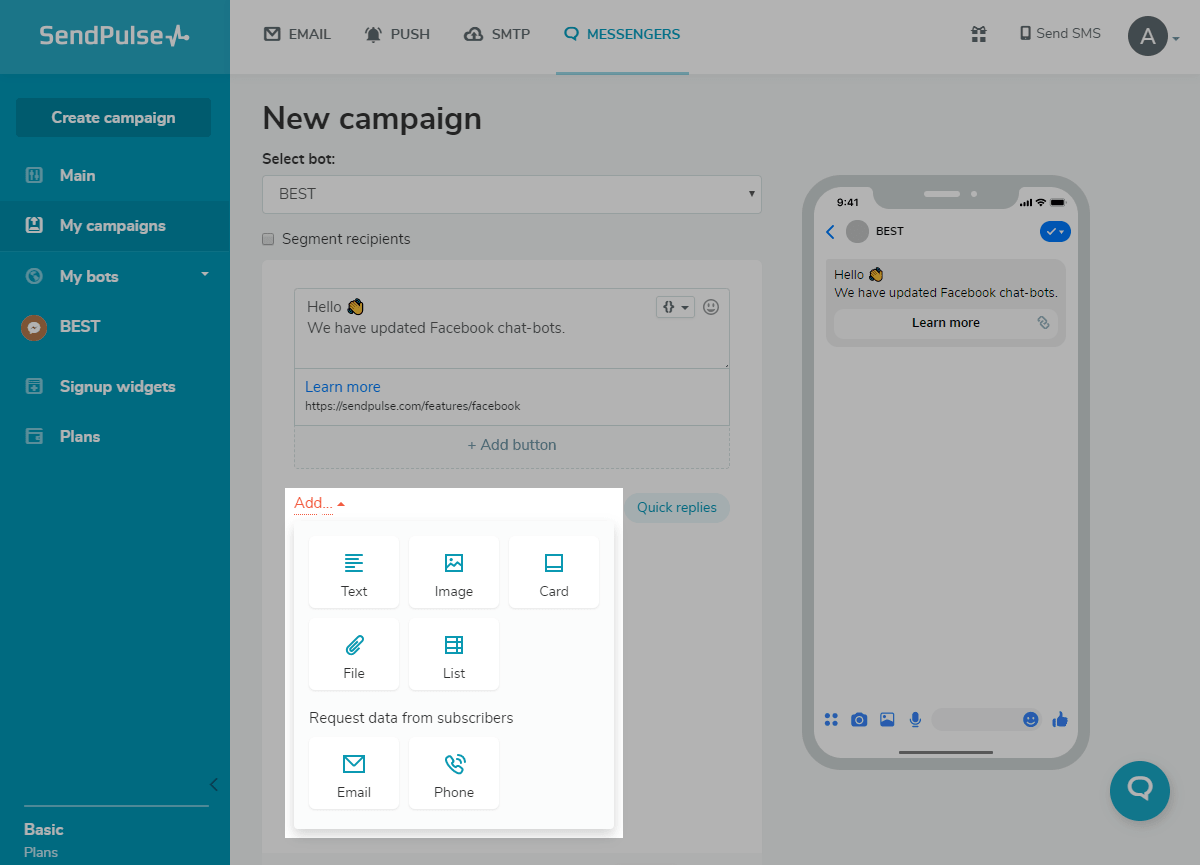Viewport: 1200px width, 865px height.
Task: Open the emoji picker in message editor
Action: point(711,307)
